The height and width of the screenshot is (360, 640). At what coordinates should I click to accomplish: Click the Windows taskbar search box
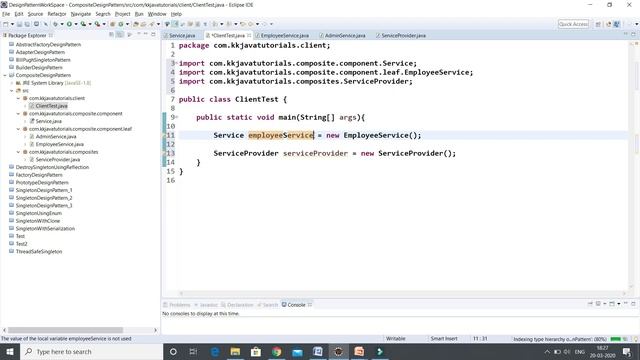91,351
